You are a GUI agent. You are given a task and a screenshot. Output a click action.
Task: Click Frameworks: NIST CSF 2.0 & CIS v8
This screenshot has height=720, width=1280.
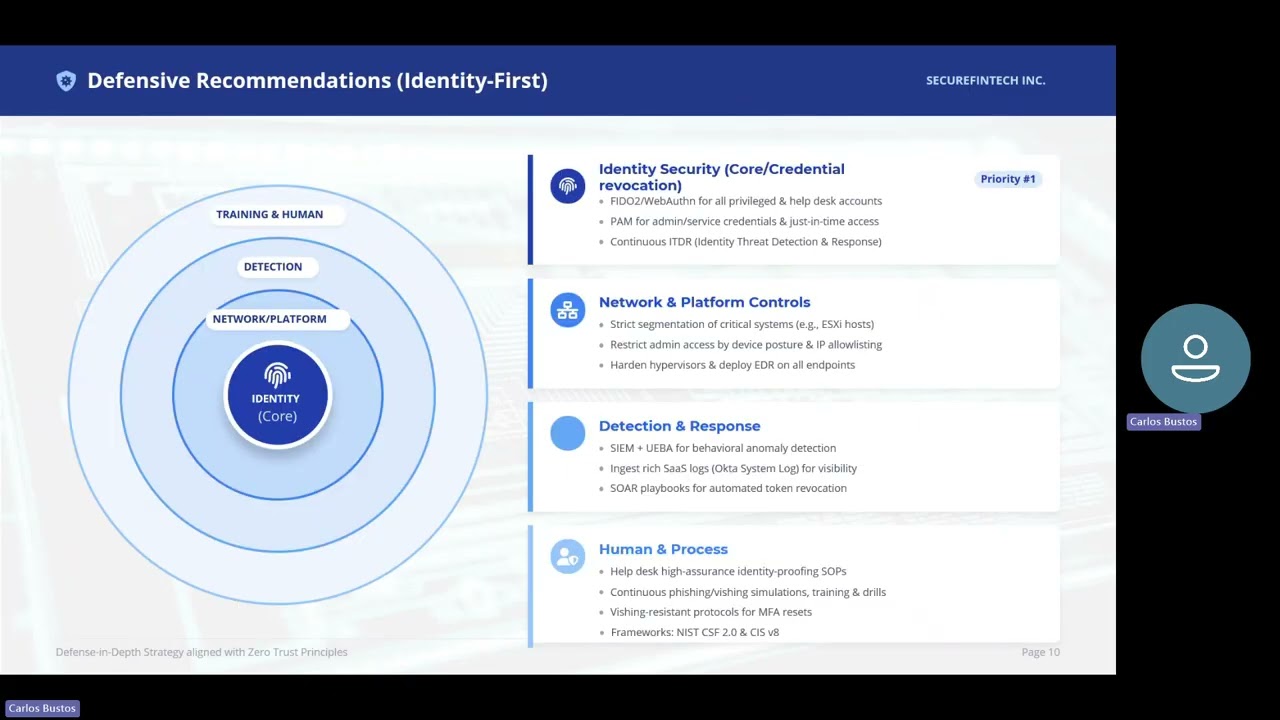[x=694, y=632]
